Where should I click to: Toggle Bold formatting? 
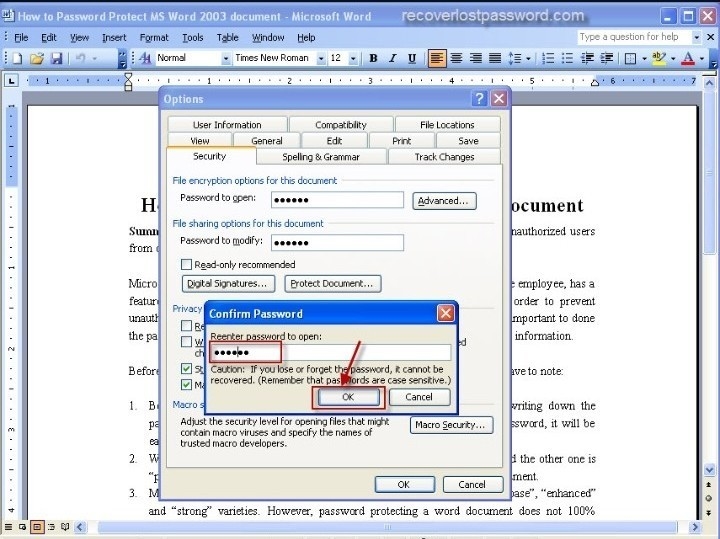tap(373, 58)
